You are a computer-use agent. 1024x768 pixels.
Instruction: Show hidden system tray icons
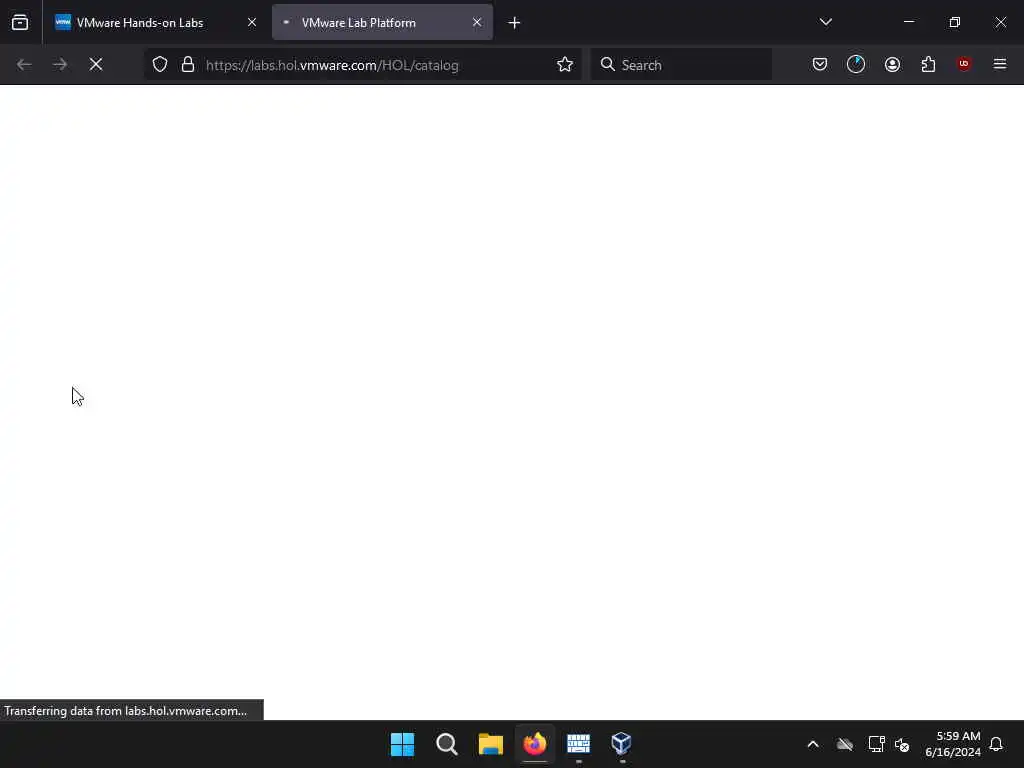[813, 744]
